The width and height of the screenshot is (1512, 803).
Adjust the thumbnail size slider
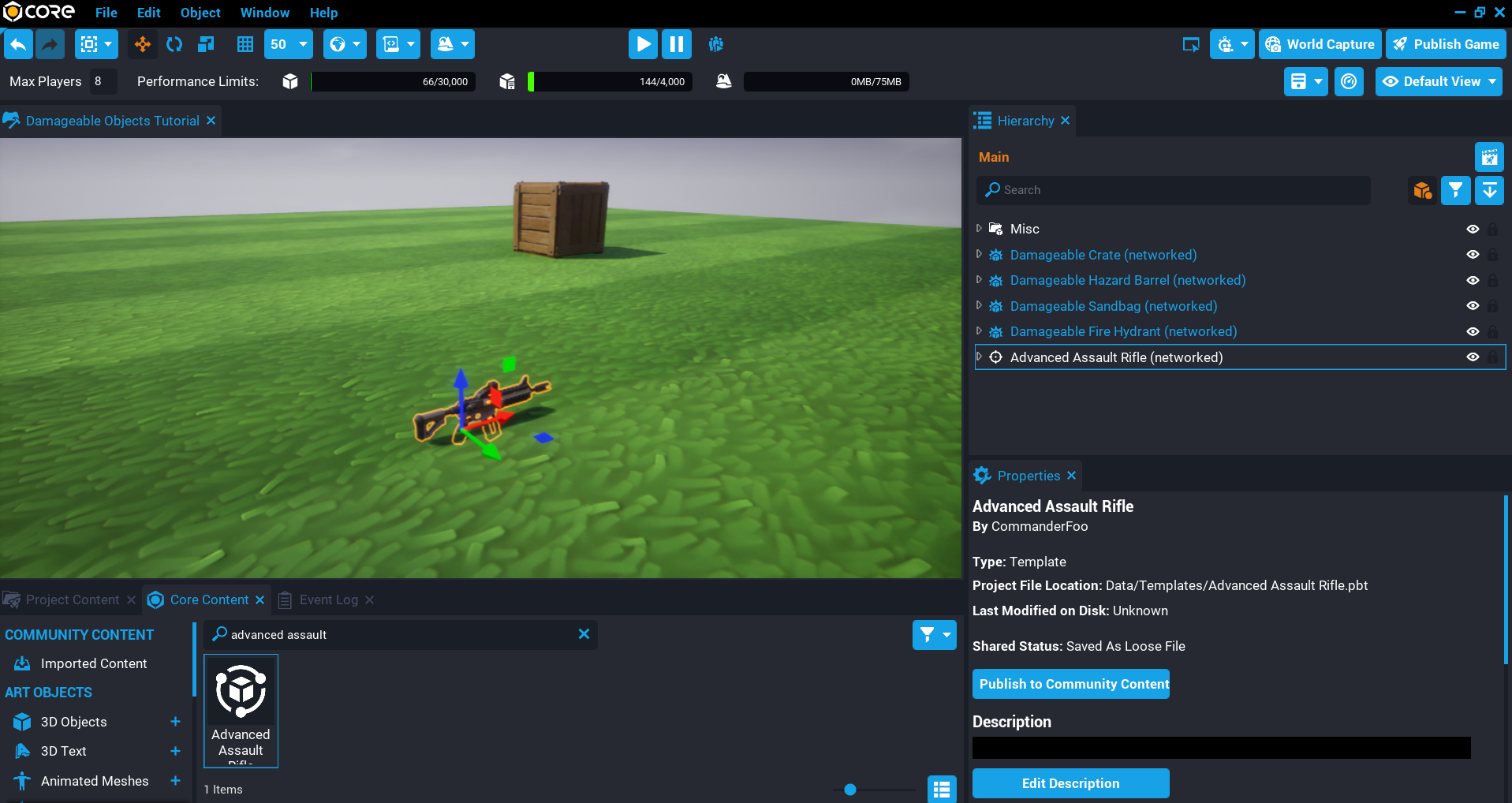tap(850, 790)
